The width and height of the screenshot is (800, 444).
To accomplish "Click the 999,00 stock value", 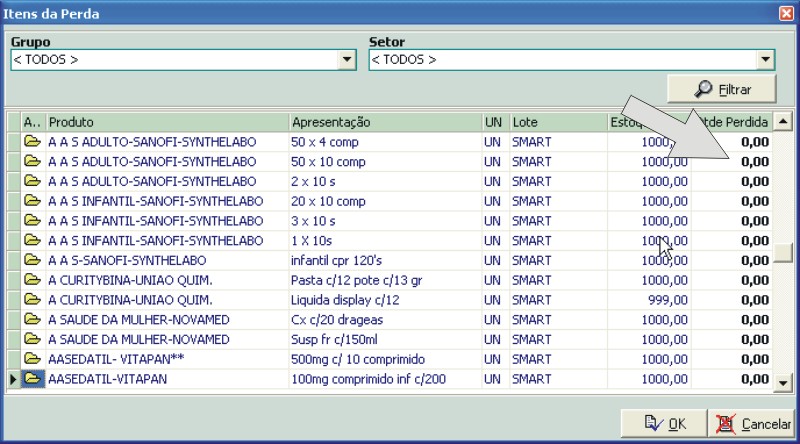I will tap(667, 300).
